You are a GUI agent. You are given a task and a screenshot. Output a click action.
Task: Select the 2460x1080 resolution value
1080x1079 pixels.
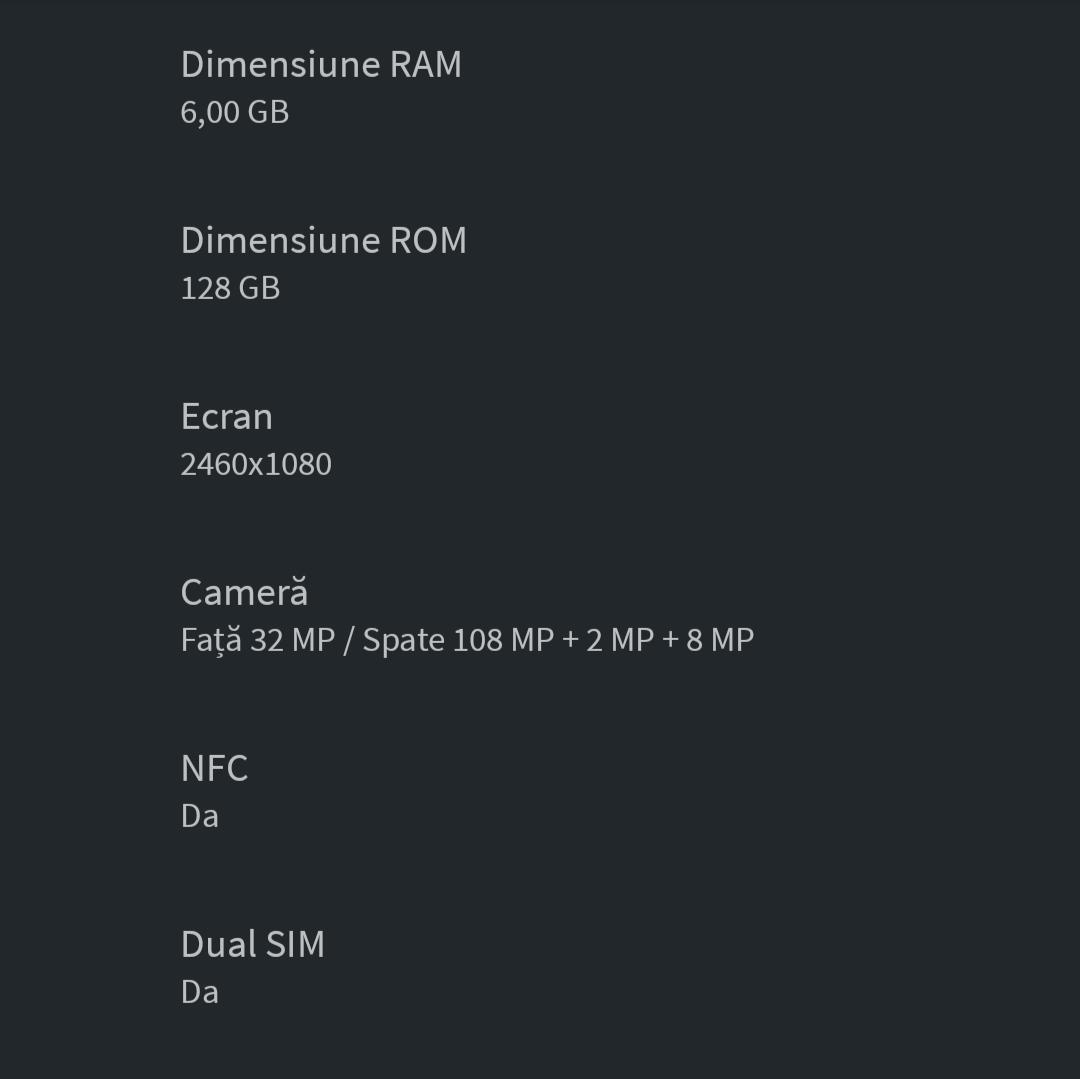(256, 464)
